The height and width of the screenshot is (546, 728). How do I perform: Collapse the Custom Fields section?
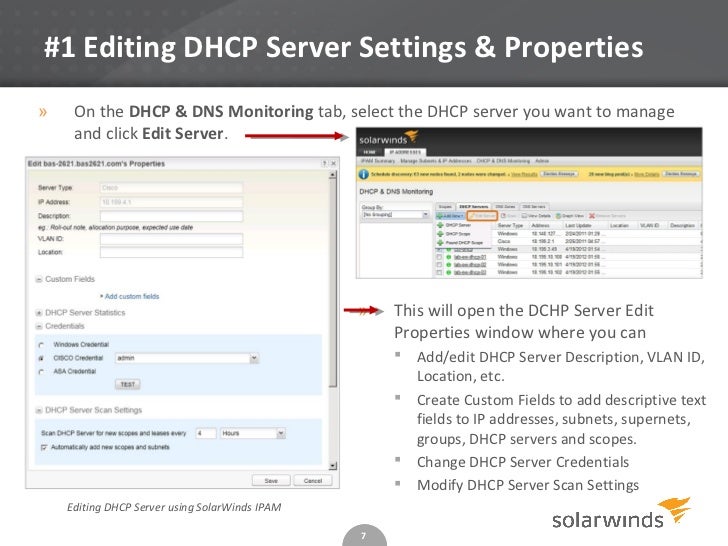(39, 279)
